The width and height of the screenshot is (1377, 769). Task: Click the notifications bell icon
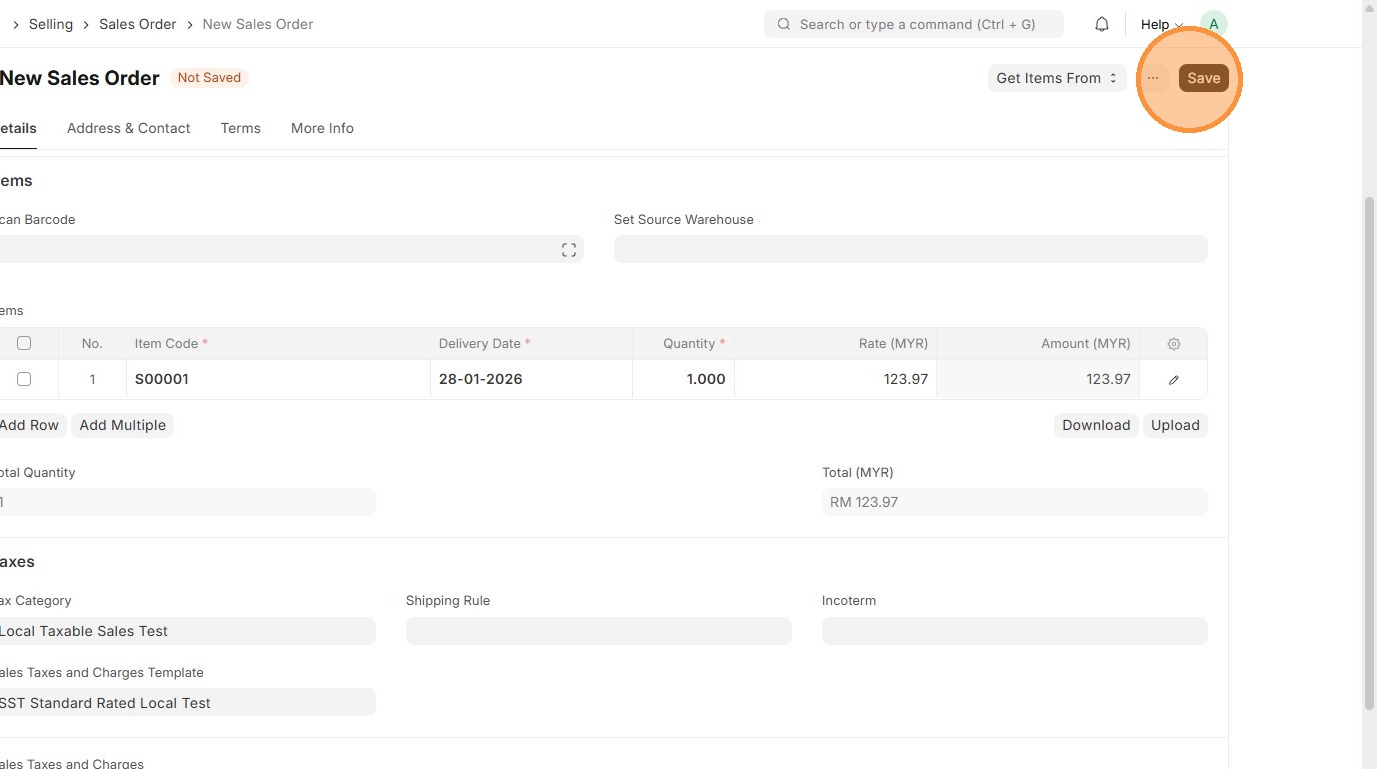1102,24
